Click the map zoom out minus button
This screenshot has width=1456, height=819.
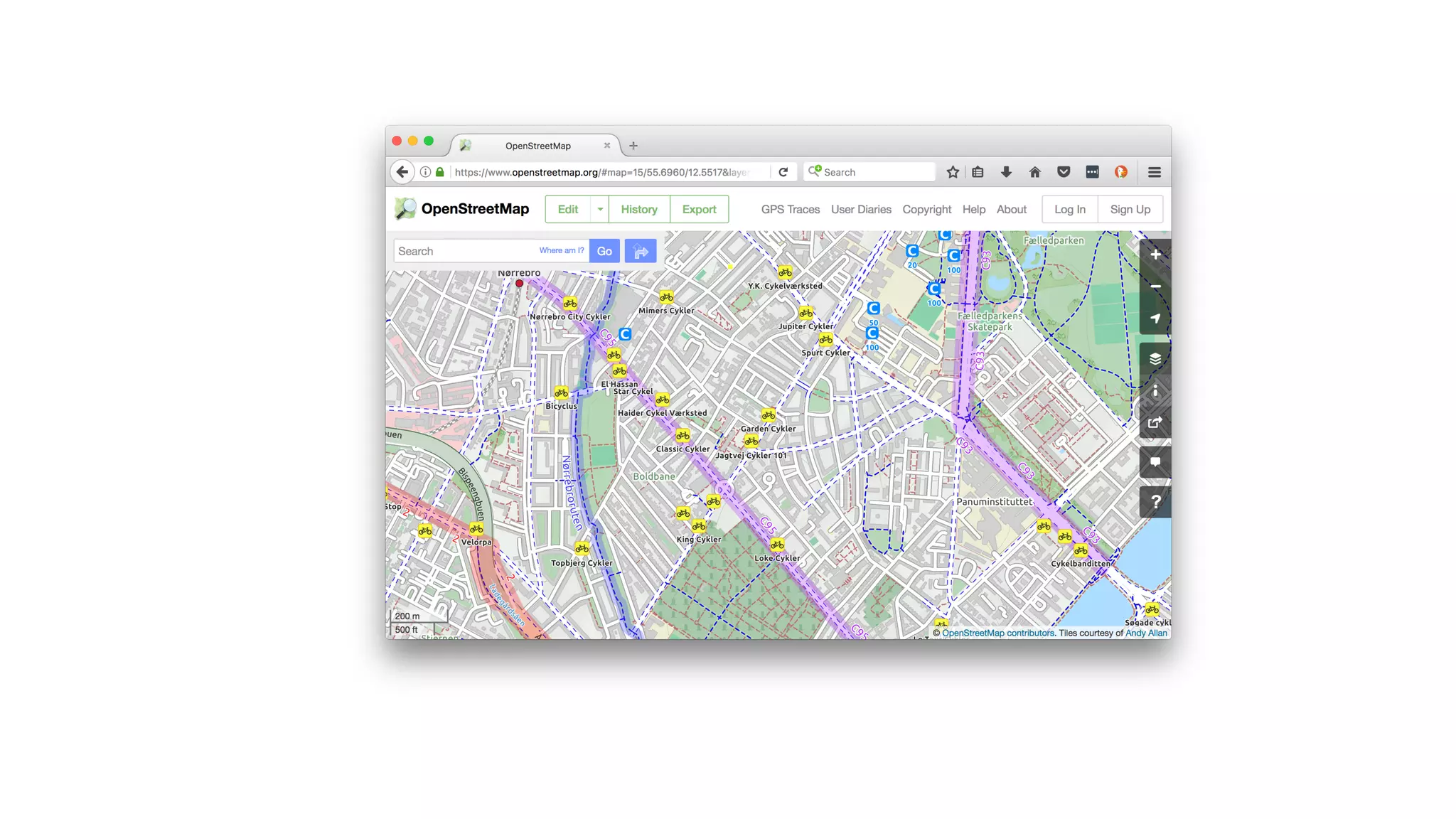(x=1155, y=287)
